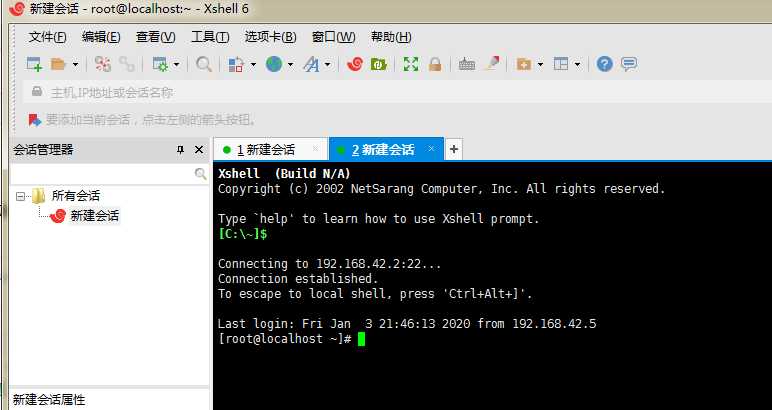This screenshot has width=772, height=410.
Task: Click the new folder plus icon
Action: [523, 64]
